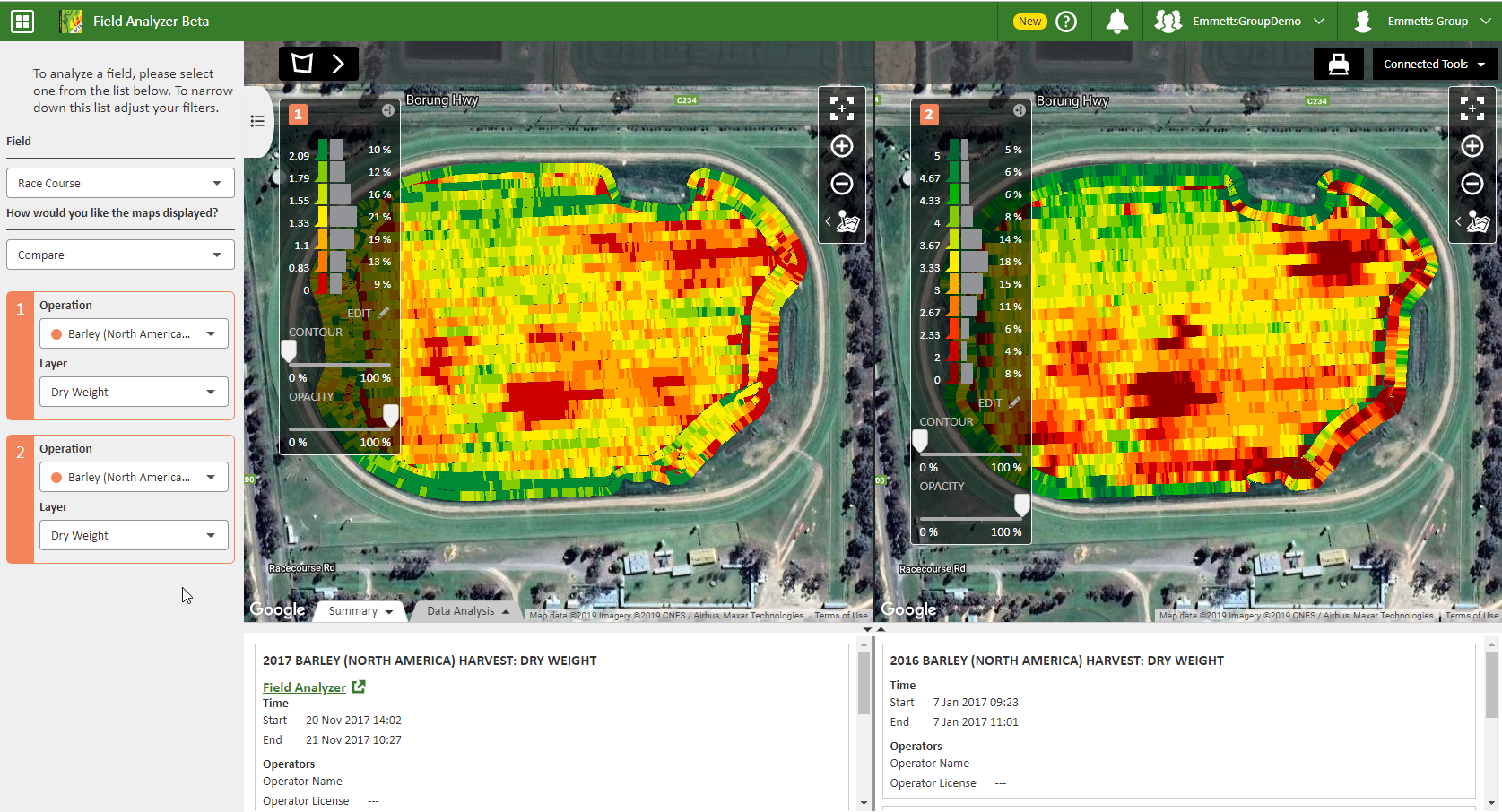Click the organization people icon

tap(1168, 22)
